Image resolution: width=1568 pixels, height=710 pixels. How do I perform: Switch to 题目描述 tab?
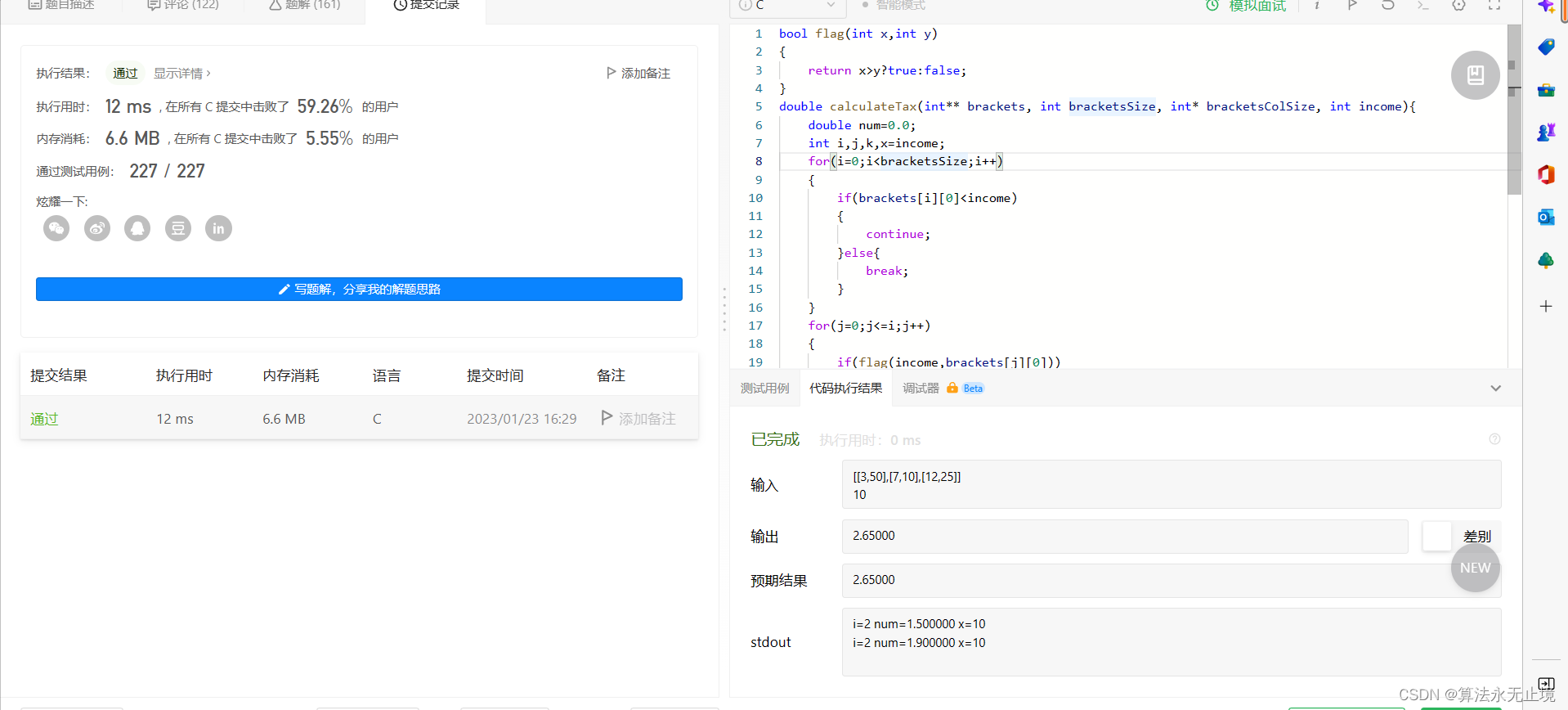click(x=61, y=5)
